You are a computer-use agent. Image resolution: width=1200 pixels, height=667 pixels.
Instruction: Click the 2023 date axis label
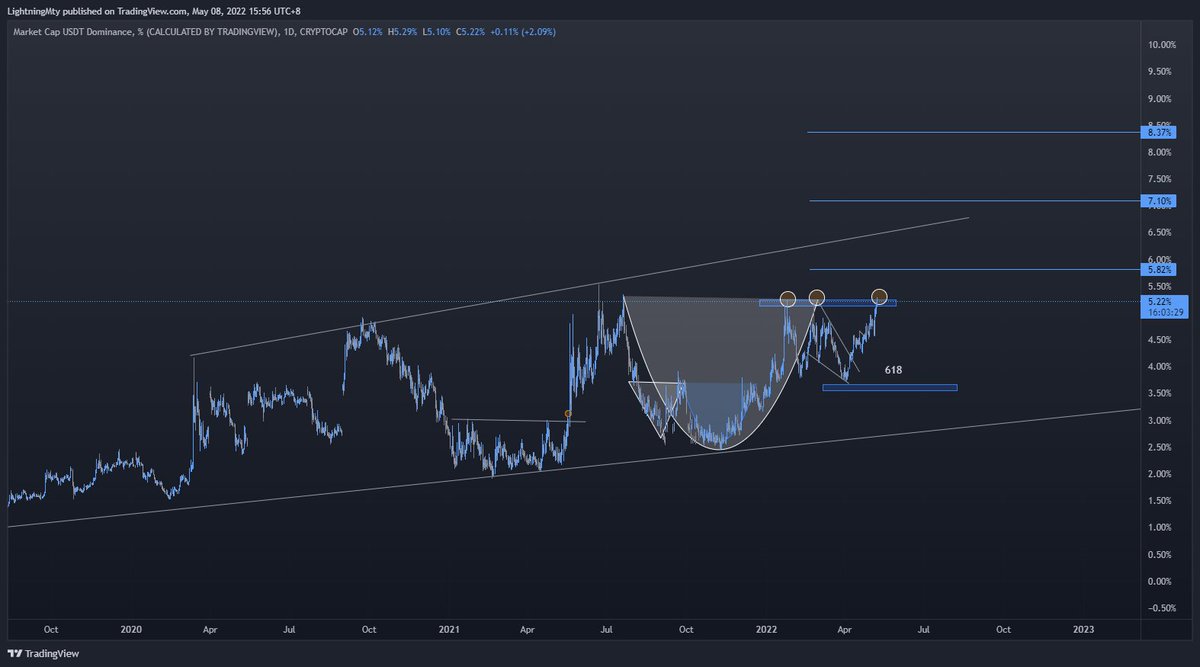point(1085,630)
